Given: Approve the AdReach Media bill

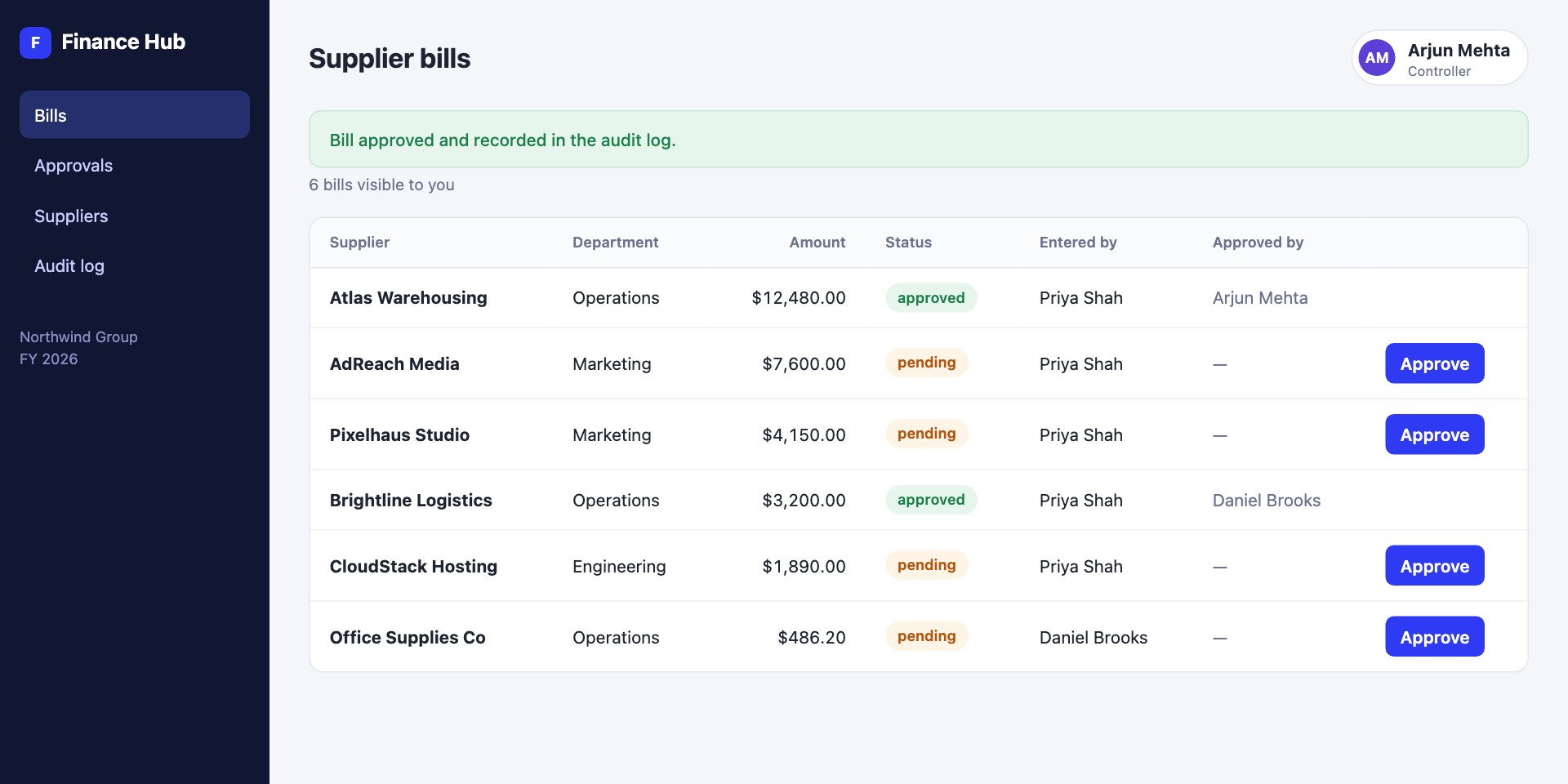Looking at the screenshot, I should point(1435,363).
